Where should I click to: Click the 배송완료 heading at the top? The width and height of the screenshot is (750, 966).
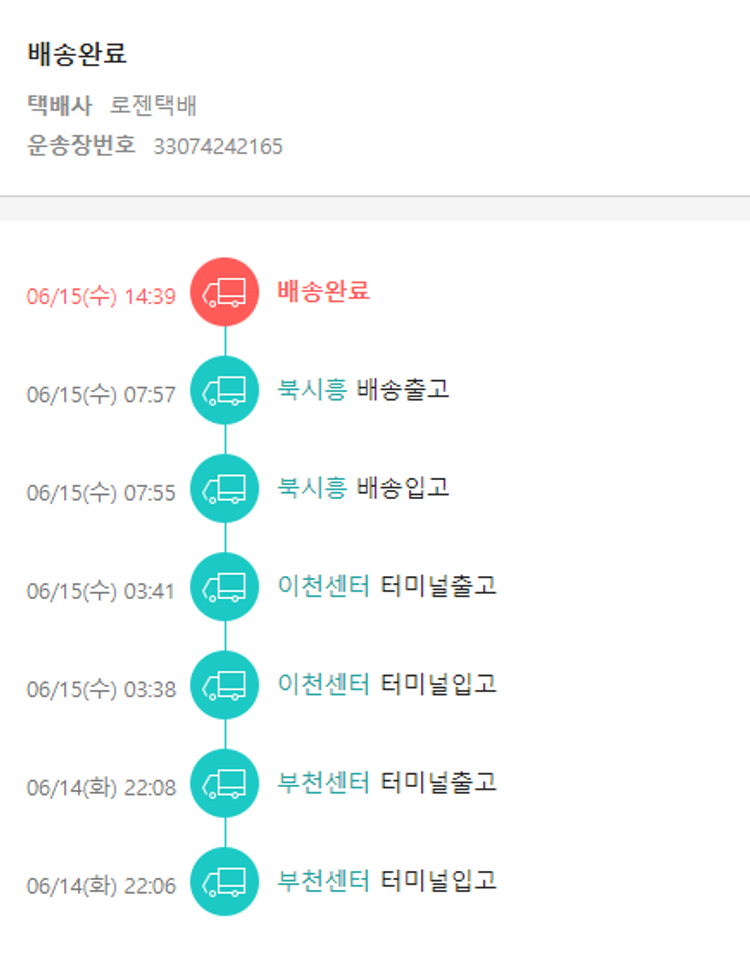tap(77, 54)
